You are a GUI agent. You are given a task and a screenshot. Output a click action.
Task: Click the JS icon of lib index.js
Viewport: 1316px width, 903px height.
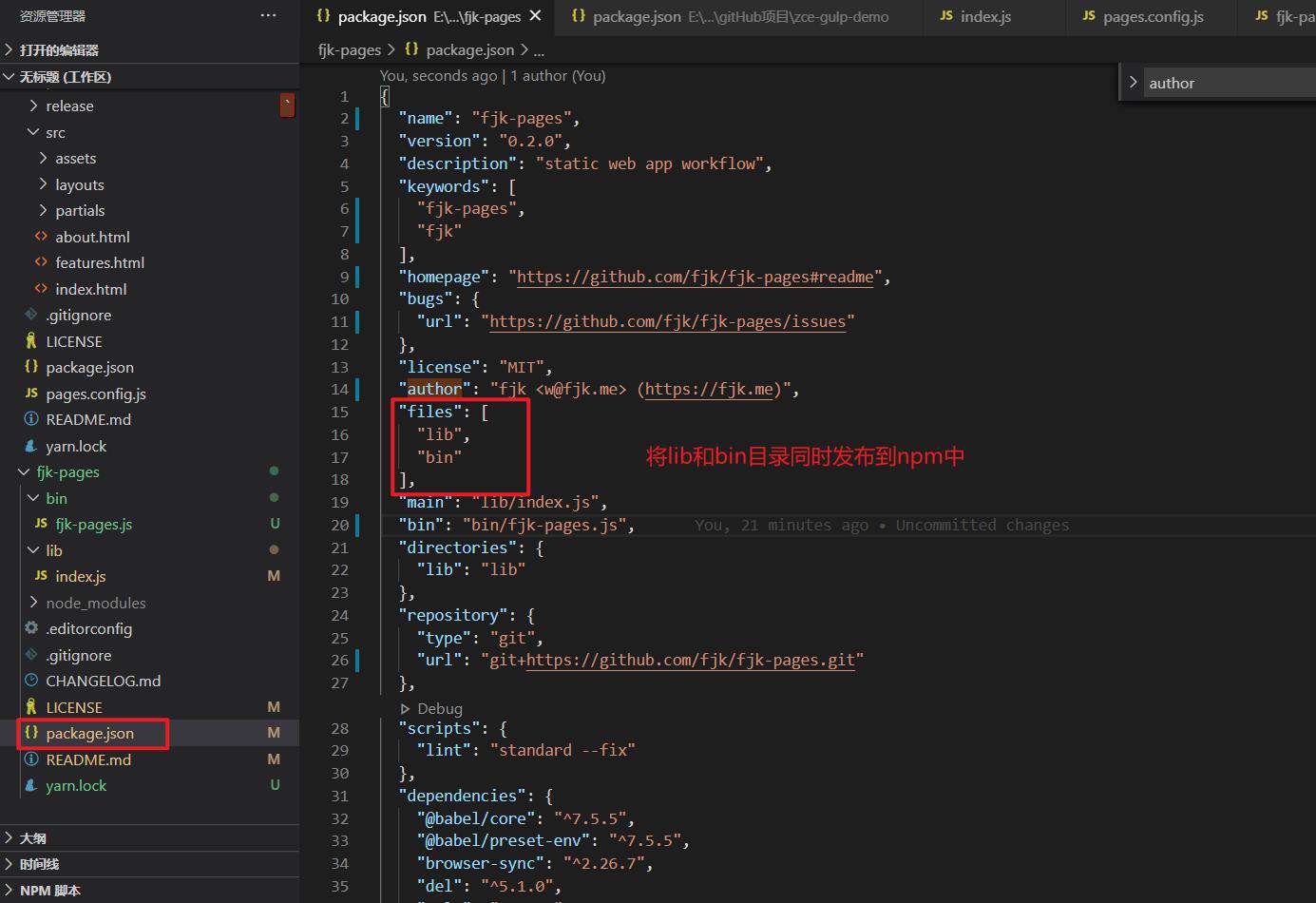tap(41, 576)
